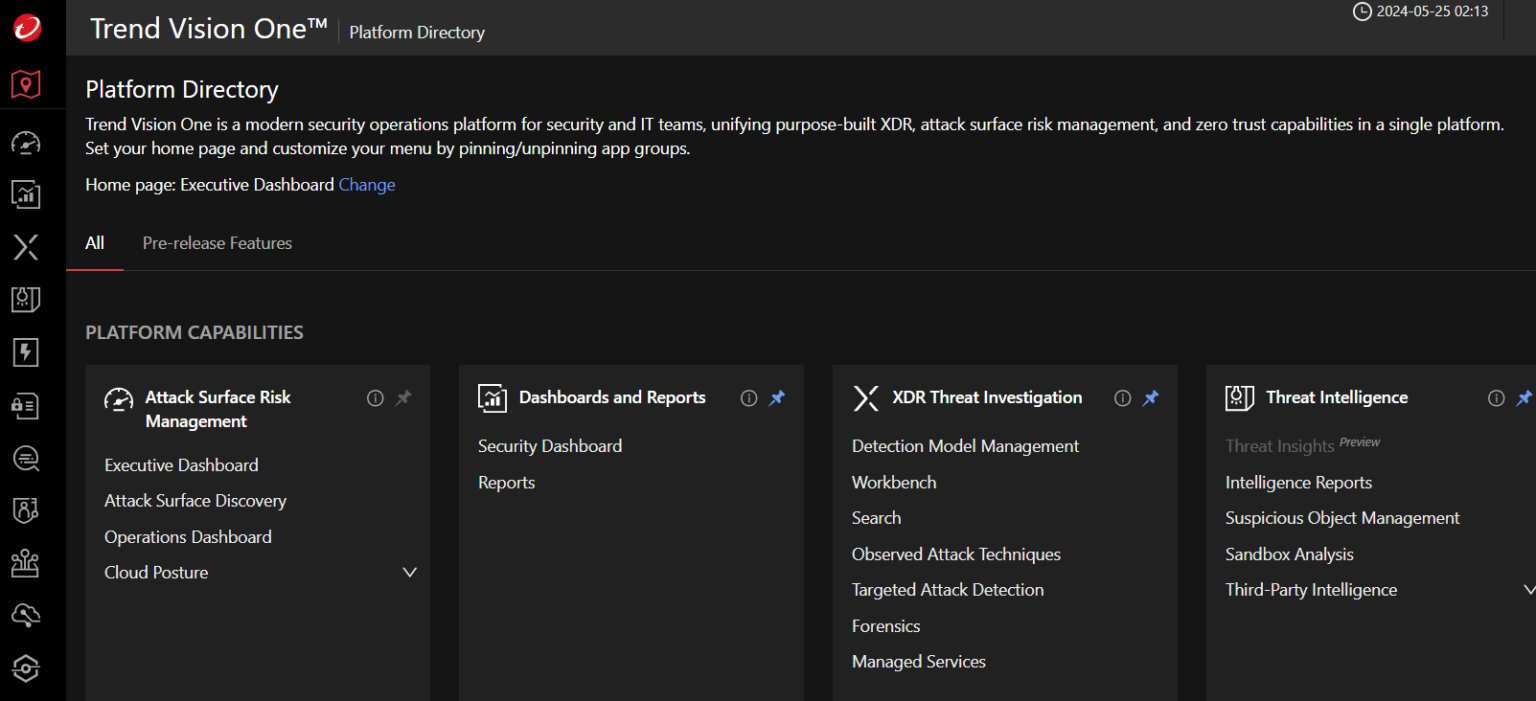The image size is (1536, 701).
Task: Open Threat Intelligence sidebar icon
Action: pos(26,299)
